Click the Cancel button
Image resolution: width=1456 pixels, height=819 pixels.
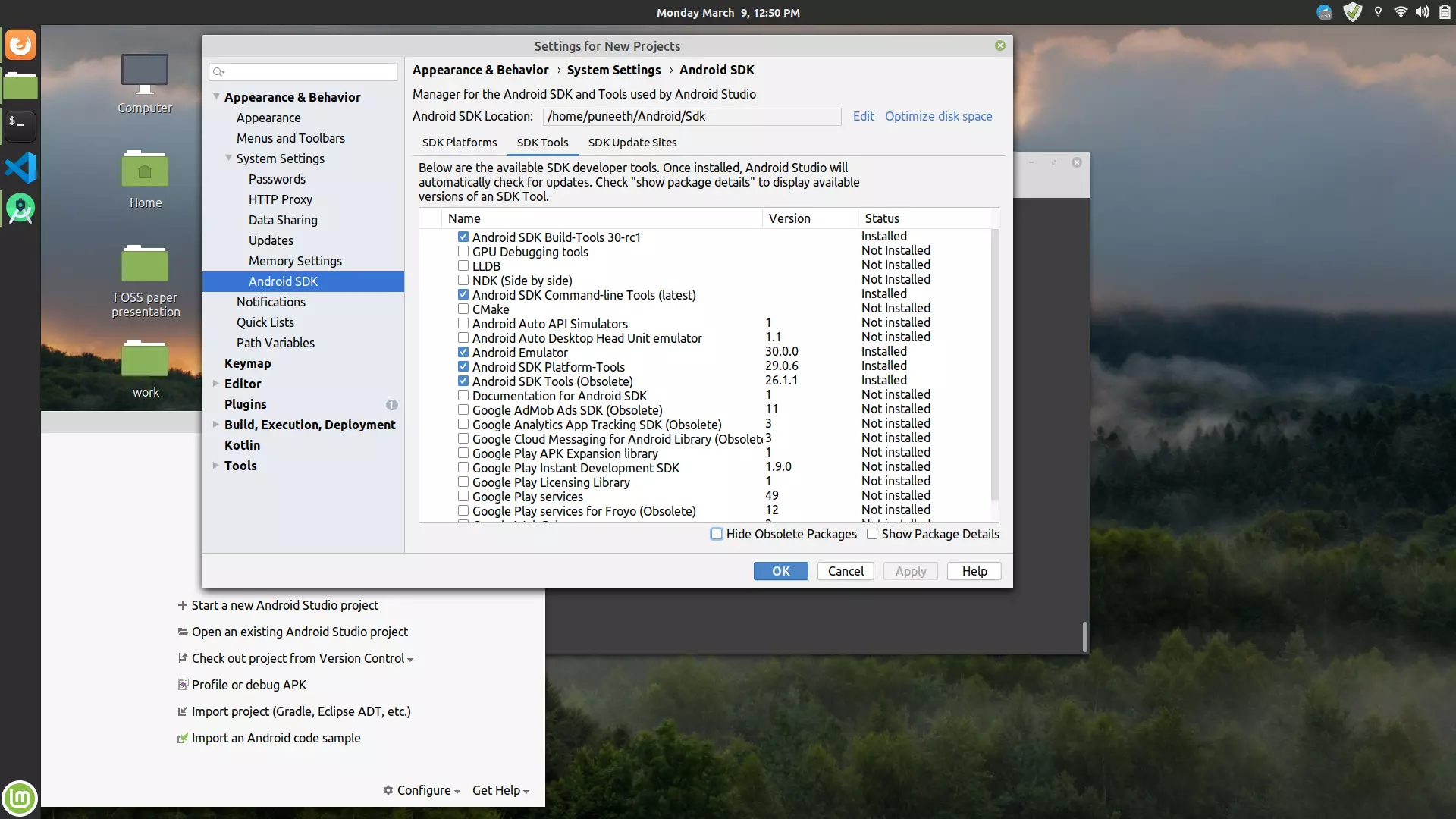pos(846,571)
